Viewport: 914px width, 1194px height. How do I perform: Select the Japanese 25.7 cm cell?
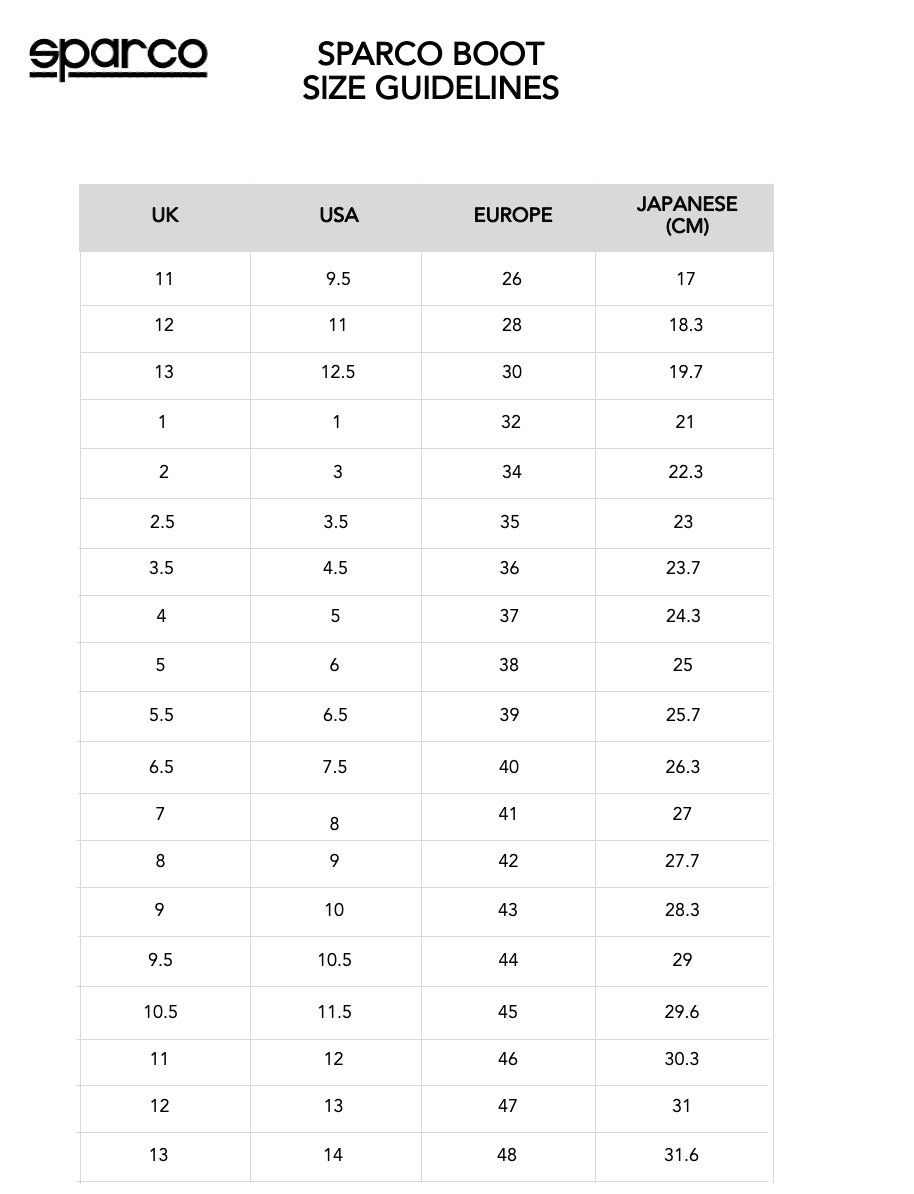click(683, 715)
